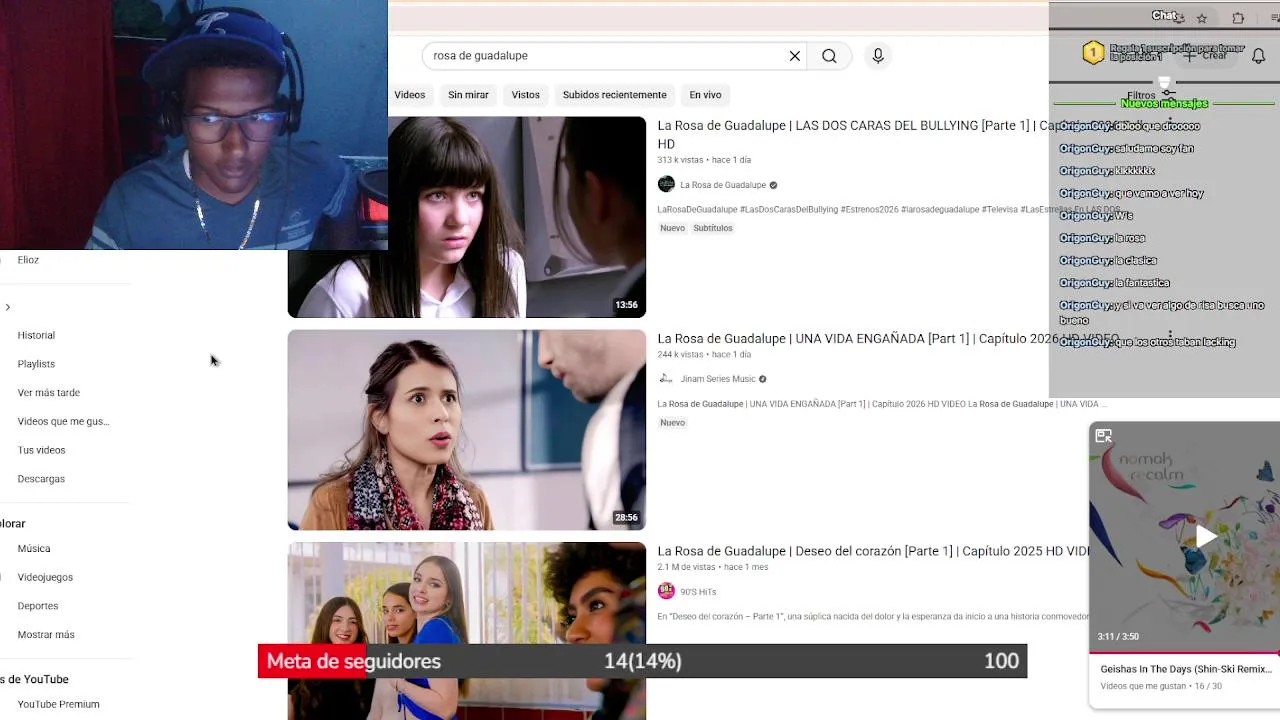Seek in the miniplayer red progress bar
Image resolution: width=1280 pixels, height=720 pixels.
point(1184,653)
